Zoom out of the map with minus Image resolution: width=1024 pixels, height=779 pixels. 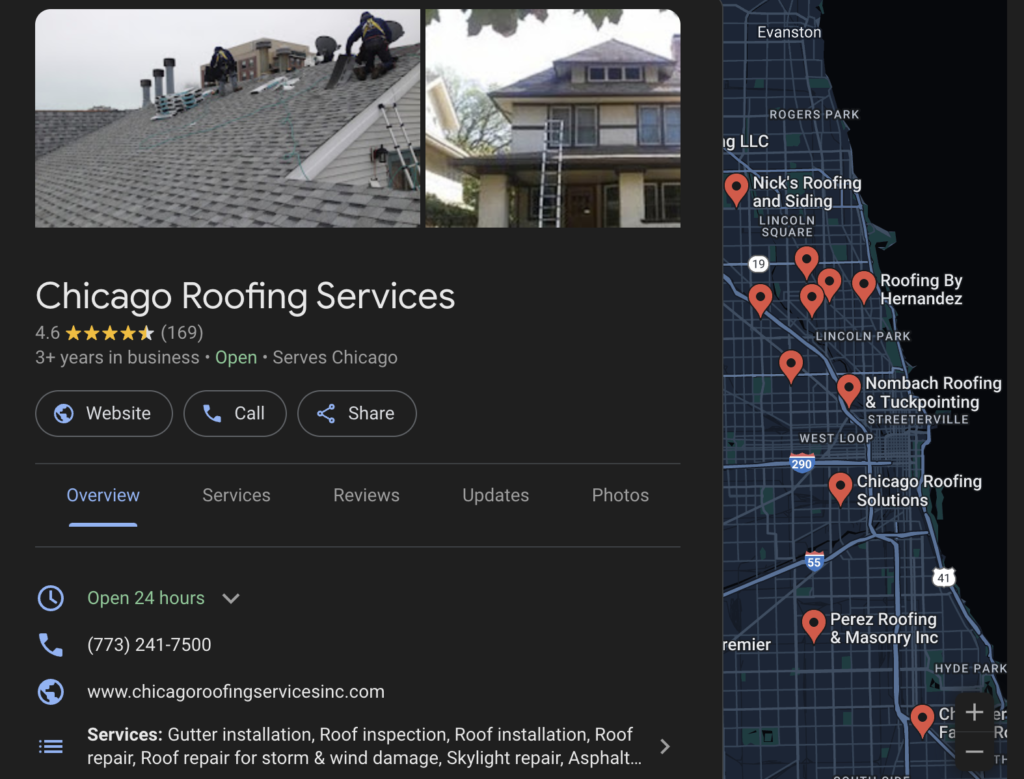tap(974, 752)
